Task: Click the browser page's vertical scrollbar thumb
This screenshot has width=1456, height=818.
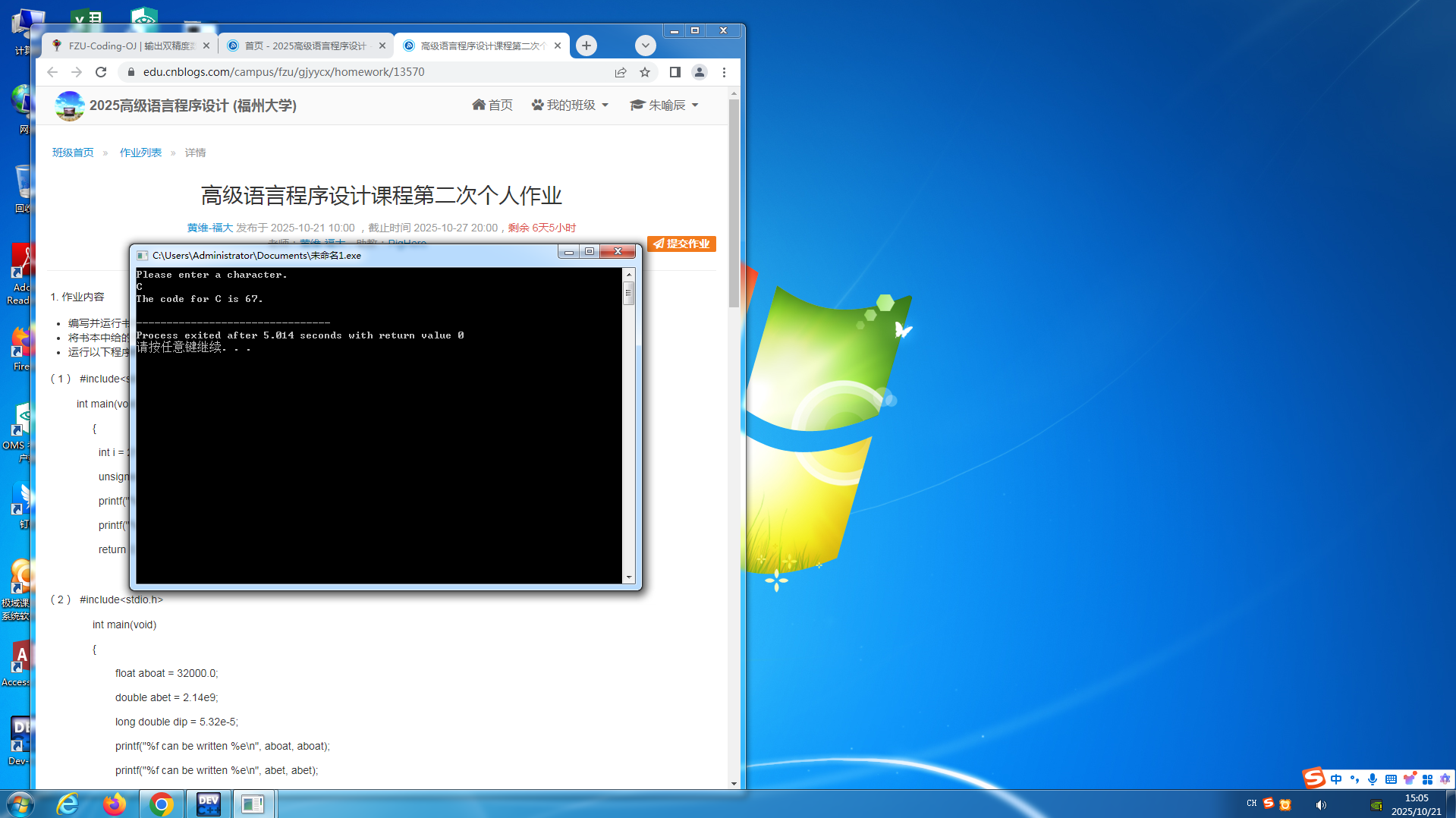Action: click(734, 202)
